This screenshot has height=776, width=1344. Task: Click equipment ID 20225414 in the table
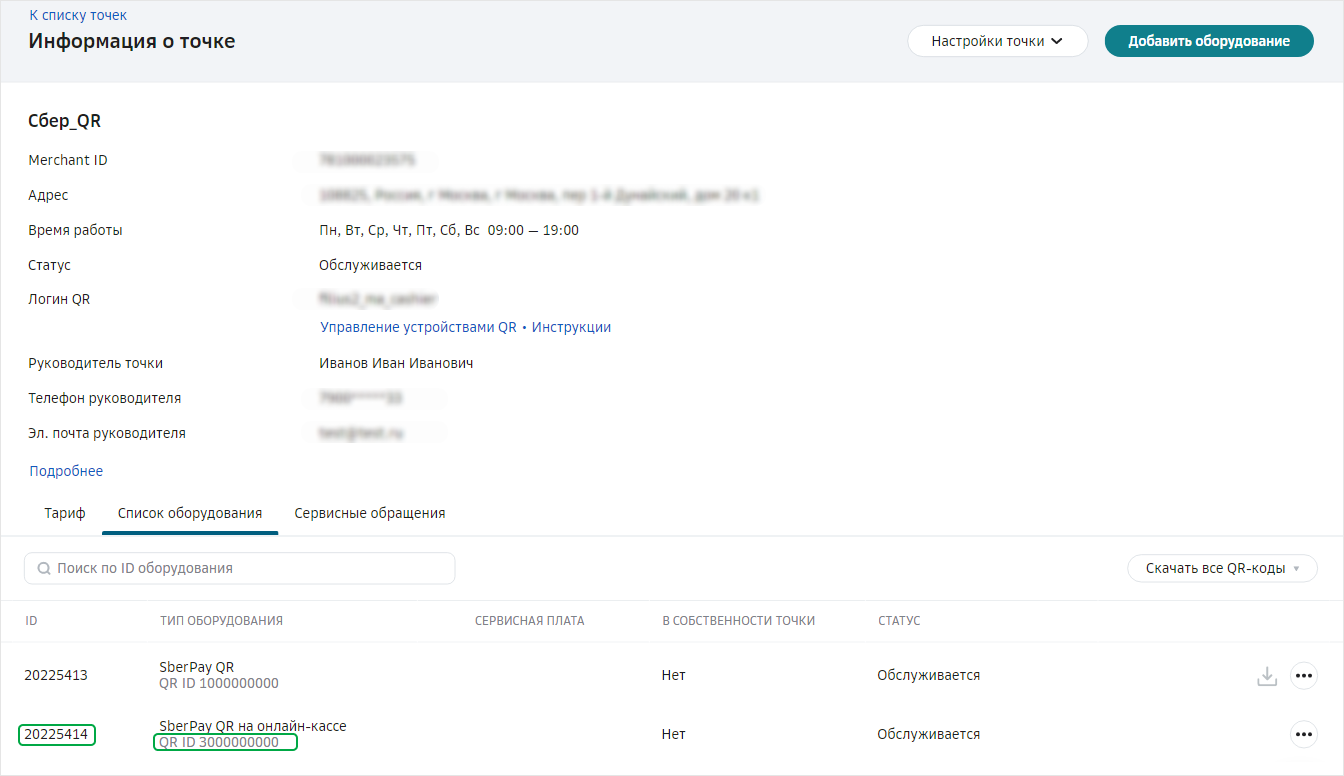point(56,735)
